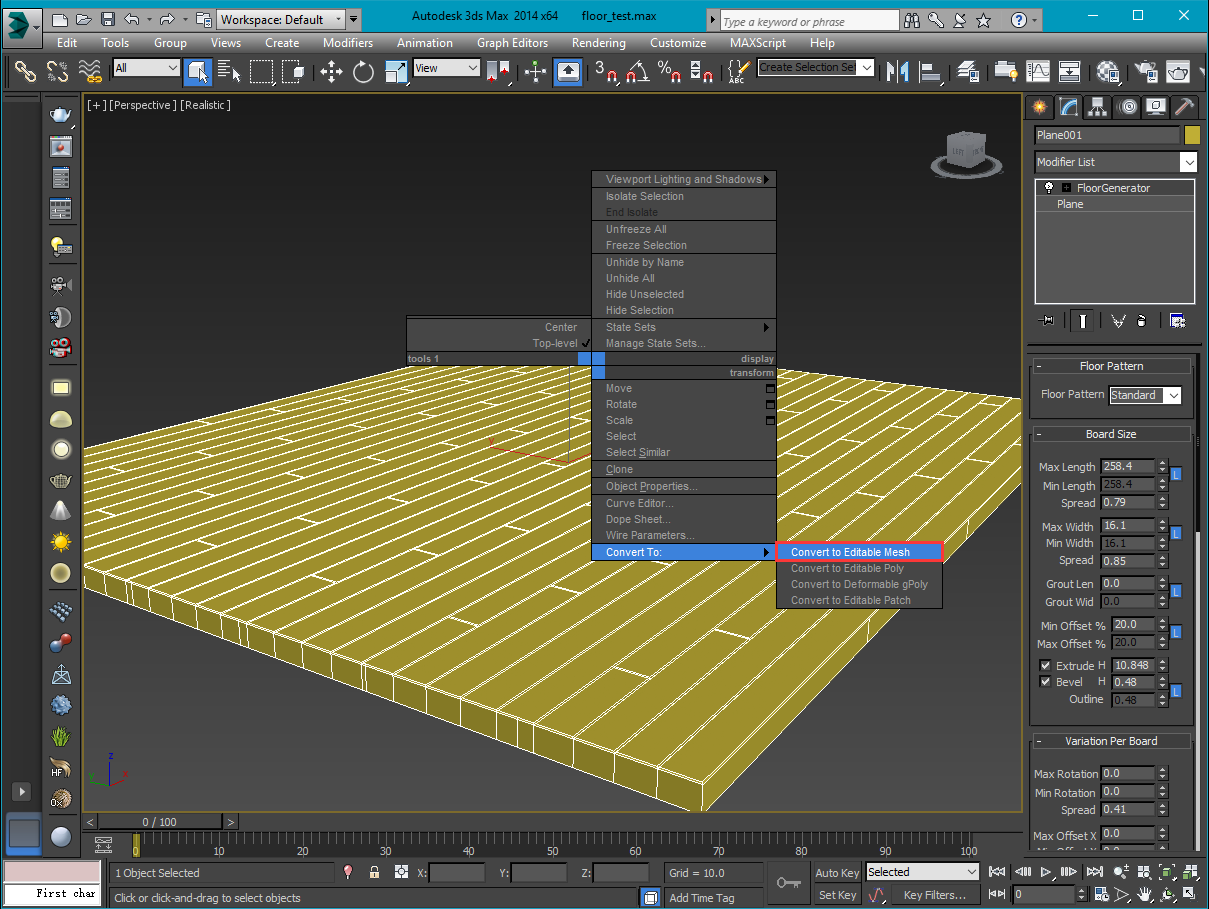
Task: Click the Plane001 object color swatch
Action: 1191,135
